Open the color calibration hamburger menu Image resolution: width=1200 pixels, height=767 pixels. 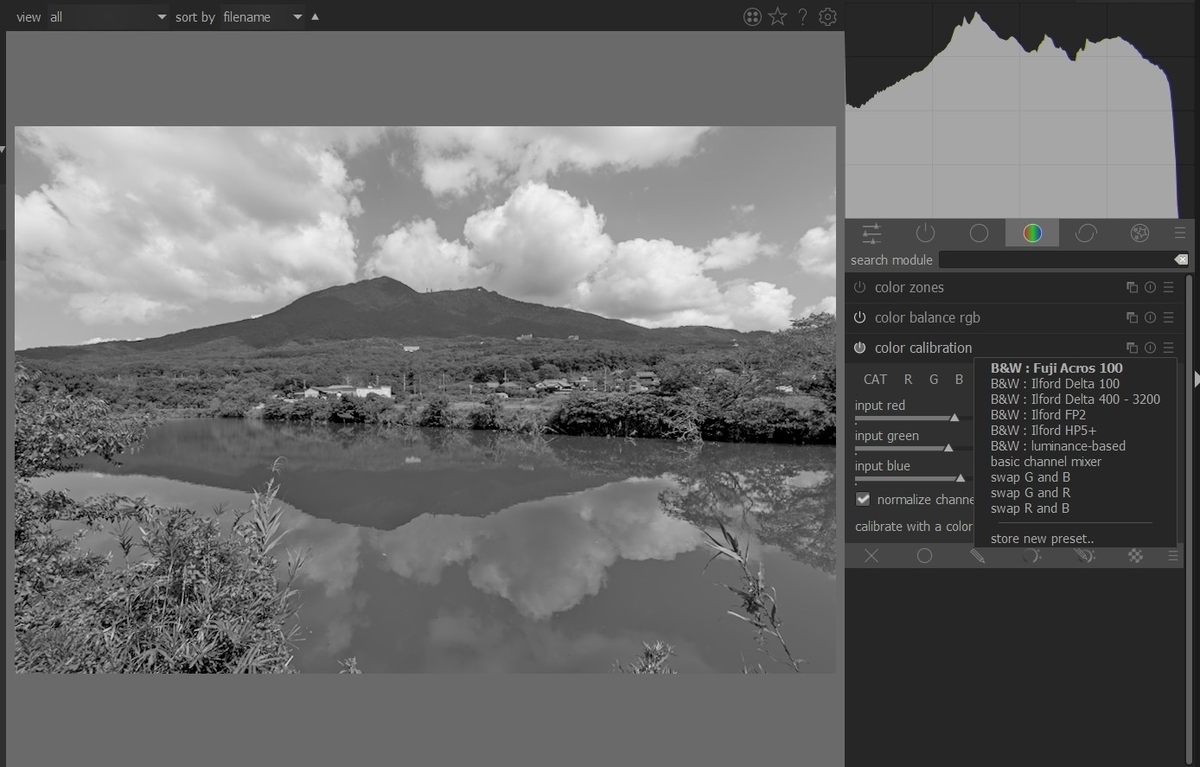click(x=1168, y=347)
